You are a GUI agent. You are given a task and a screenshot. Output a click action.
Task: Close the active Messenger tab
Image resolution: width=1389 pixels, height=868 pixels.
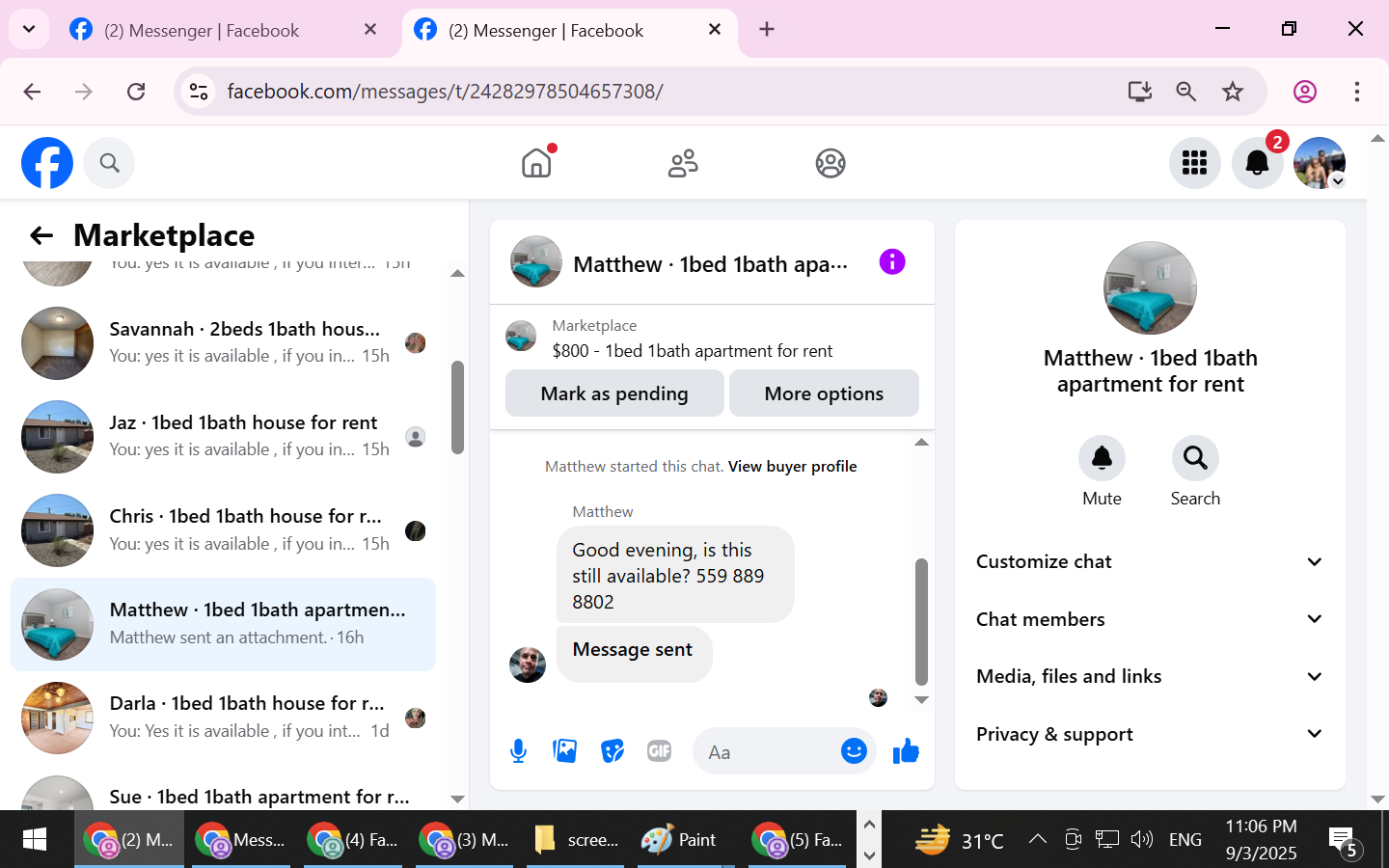tap(715, 30)
